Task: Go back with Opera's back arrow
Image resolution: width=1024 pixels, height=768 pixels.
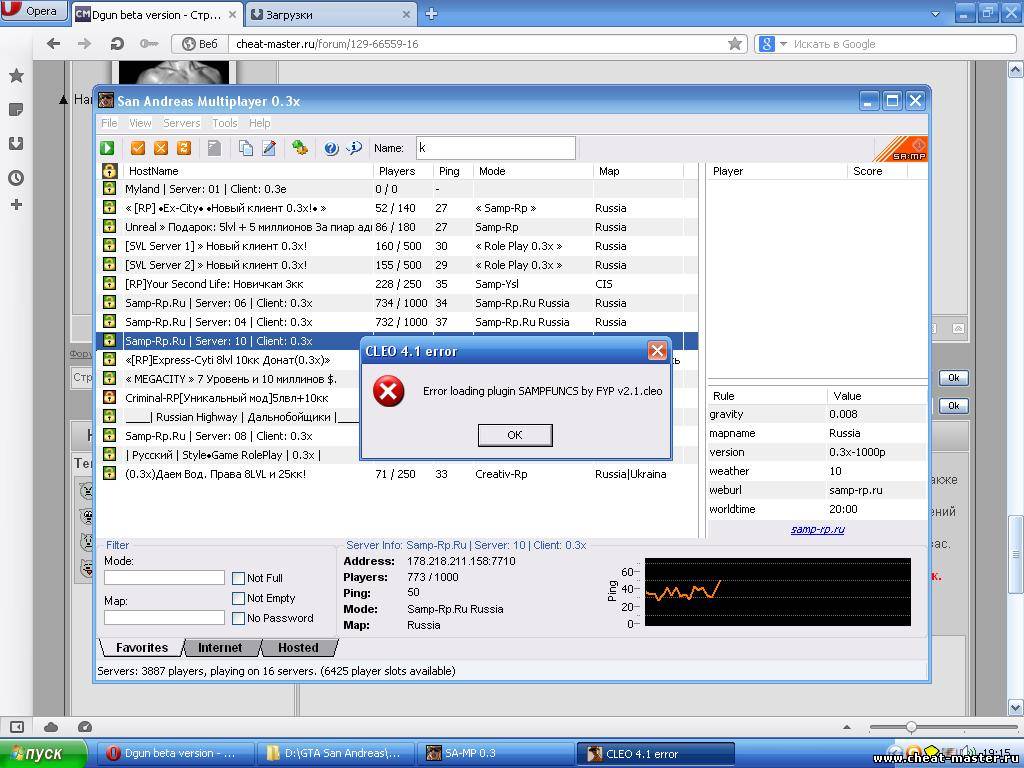Action: 54,44
